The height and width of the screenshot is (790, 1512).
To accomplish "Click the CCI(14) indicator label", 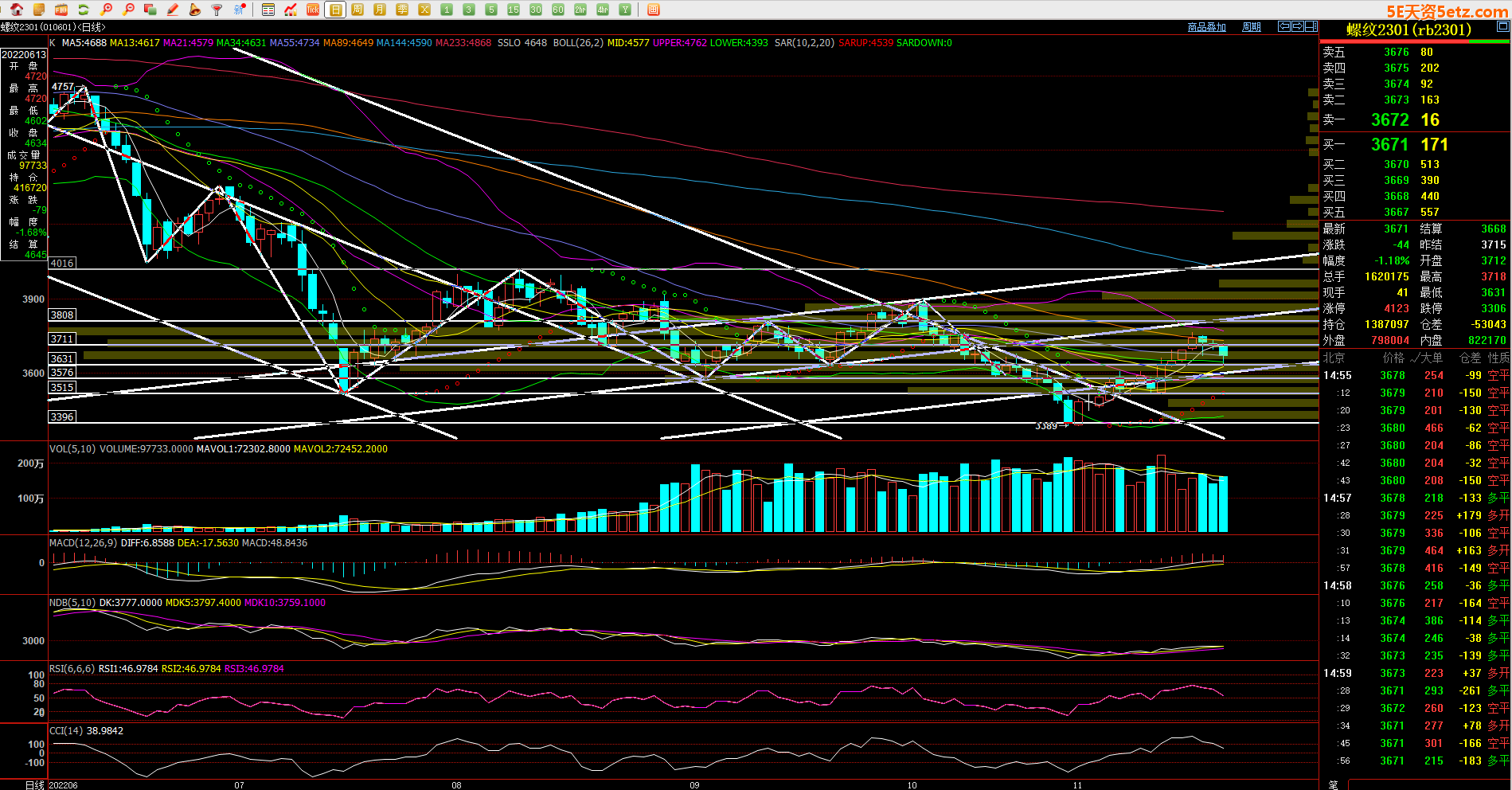I will (66, 731).
